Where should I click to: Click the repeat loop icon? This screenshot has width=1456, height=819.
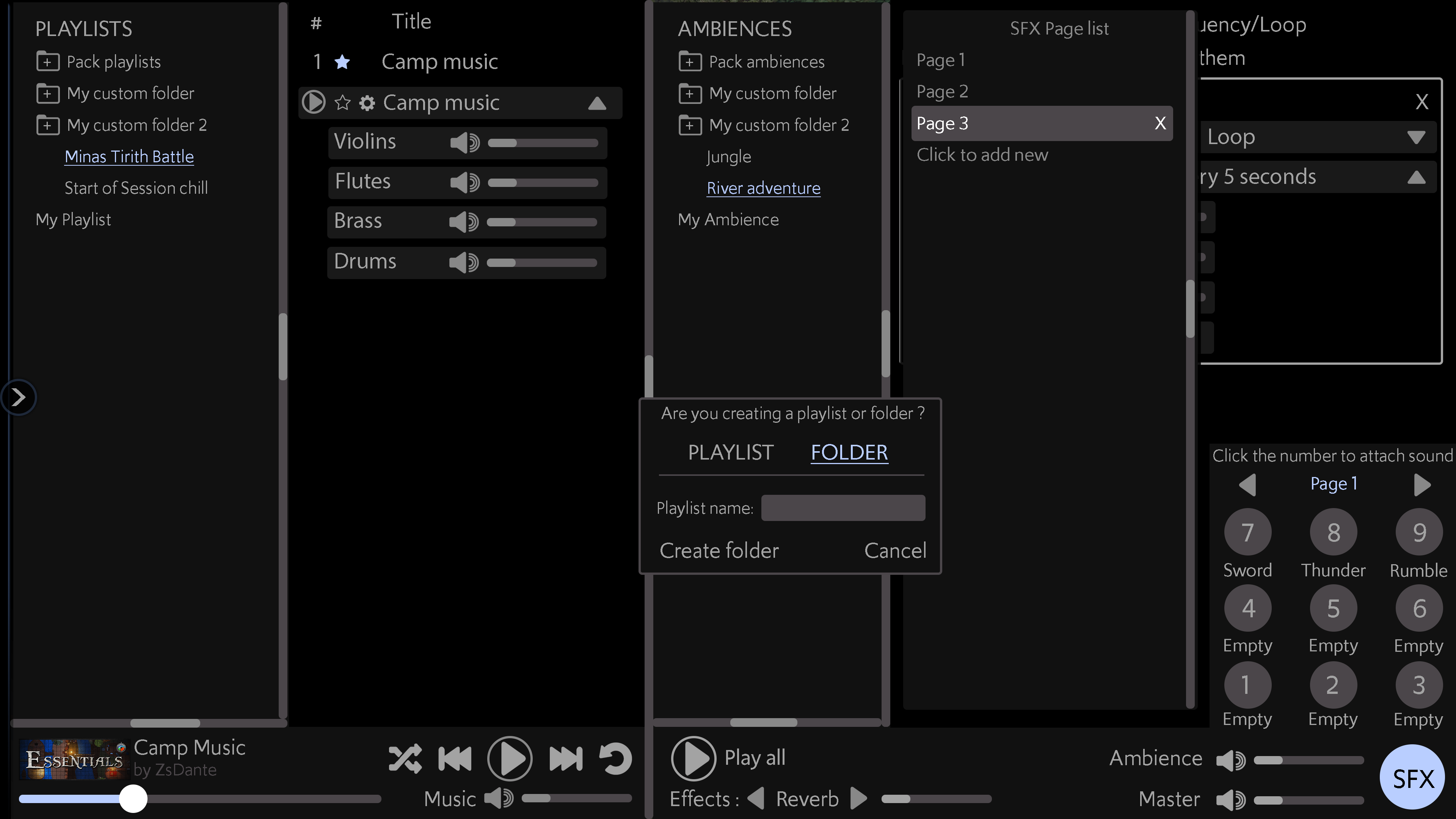[615, 758]
